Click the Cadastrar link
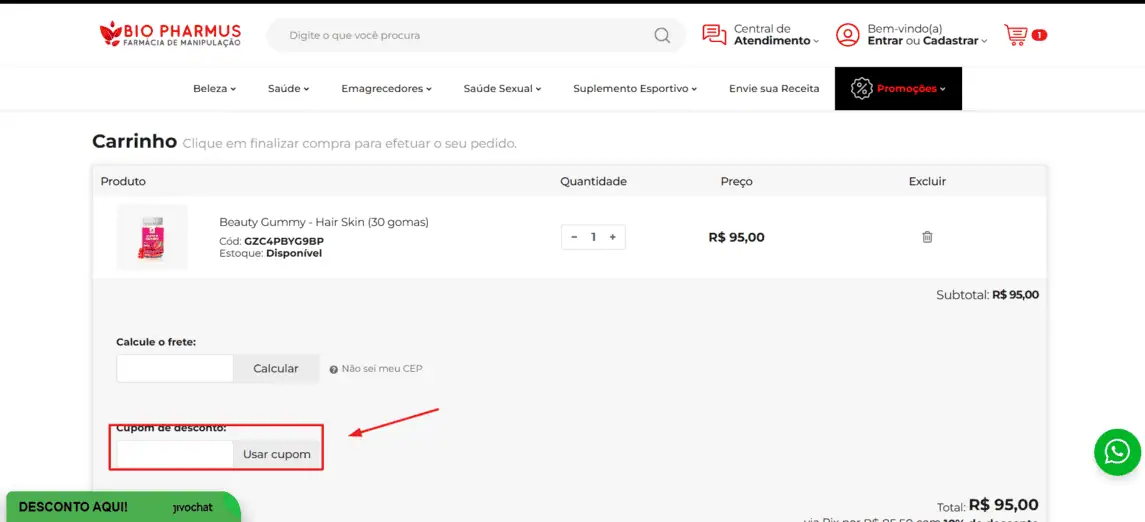This screenshot has width=1145, height=522. (x=950, y=41)
